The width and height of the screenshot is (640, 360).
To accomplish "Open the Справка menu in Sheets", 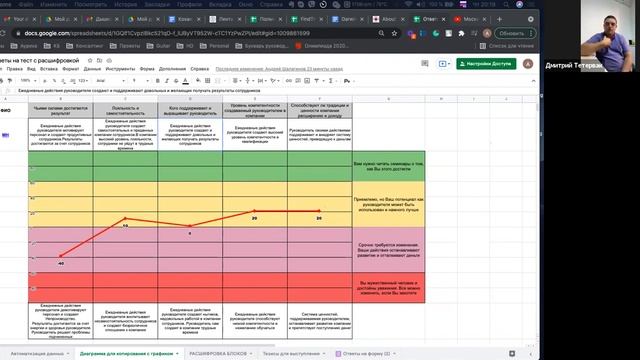I will click(x=200, y=69).
